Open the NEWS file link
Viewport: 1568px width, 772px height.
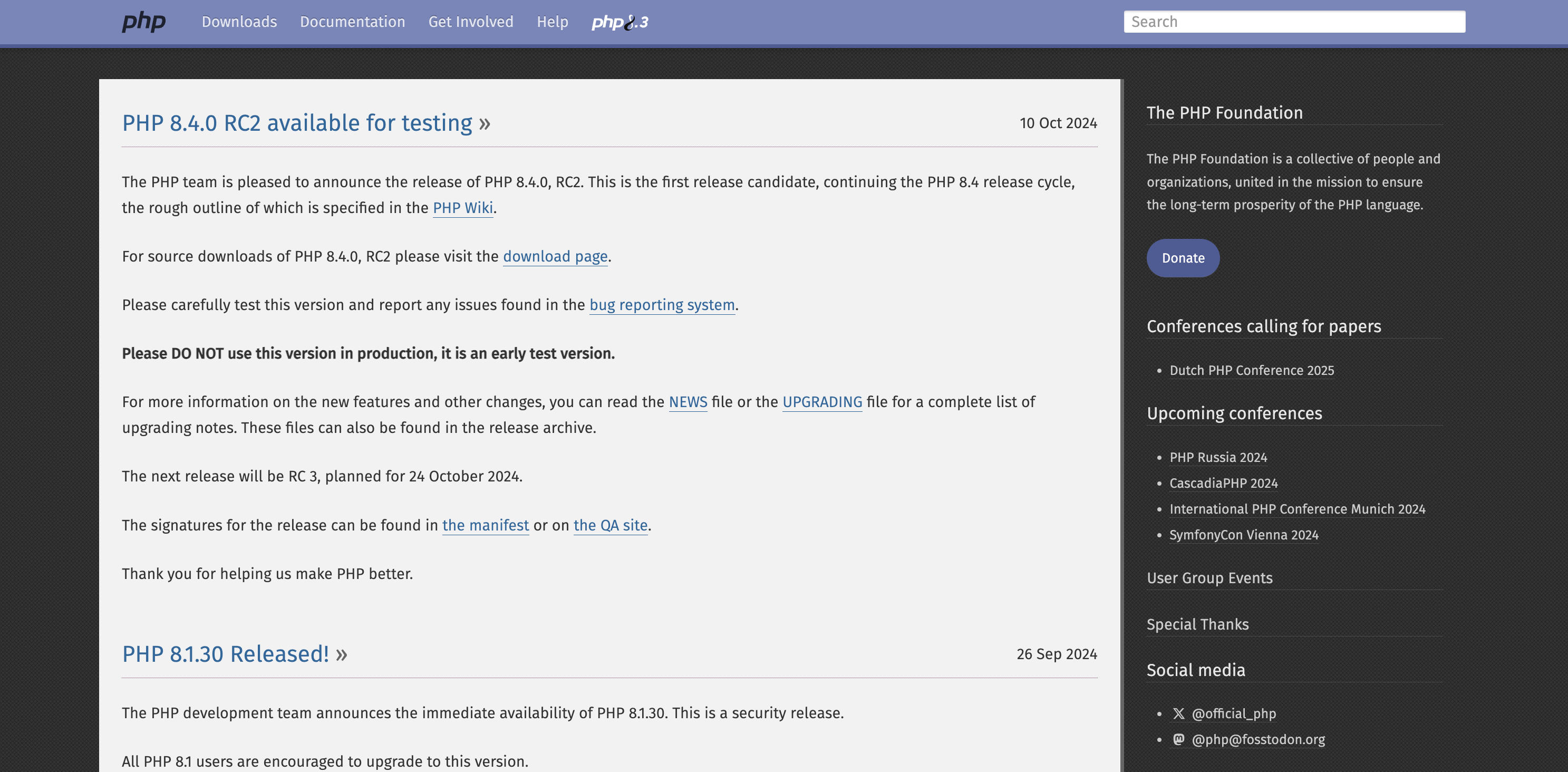[x=688, y=402]
